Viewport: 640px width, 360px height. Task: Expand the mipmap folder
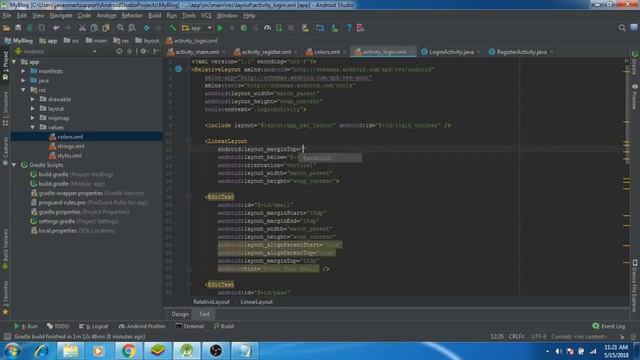pyautogui.click(x=33, y=118)
